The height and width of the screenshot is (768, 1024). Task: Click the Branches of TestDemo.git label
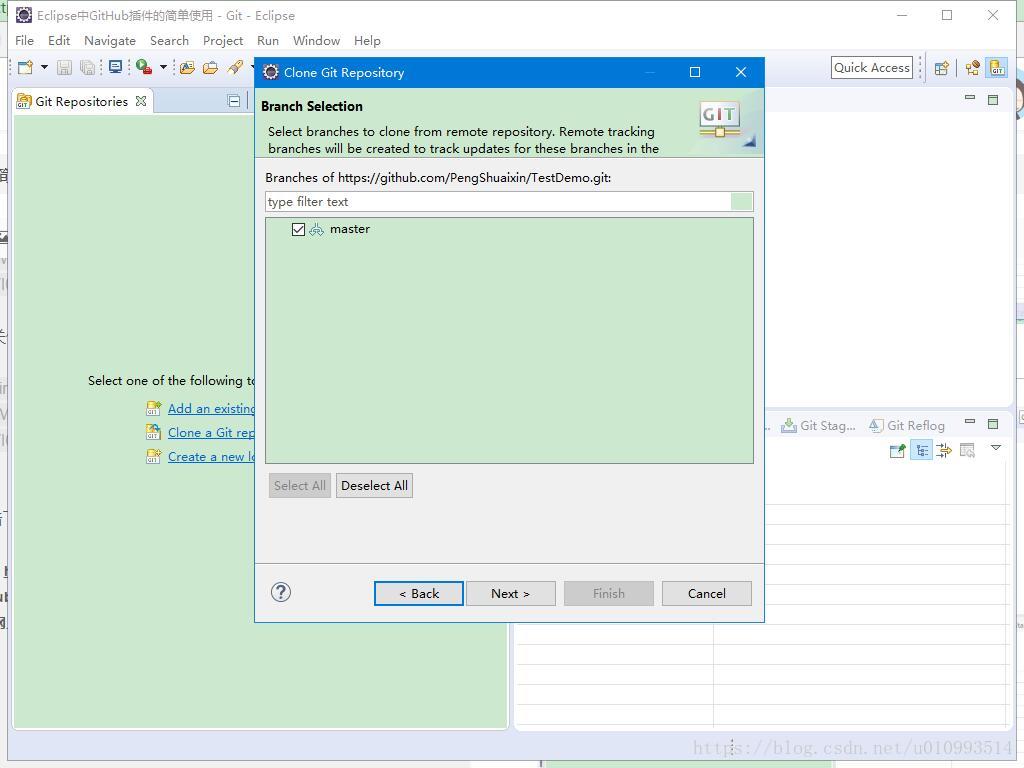click(x=438, y=178)
